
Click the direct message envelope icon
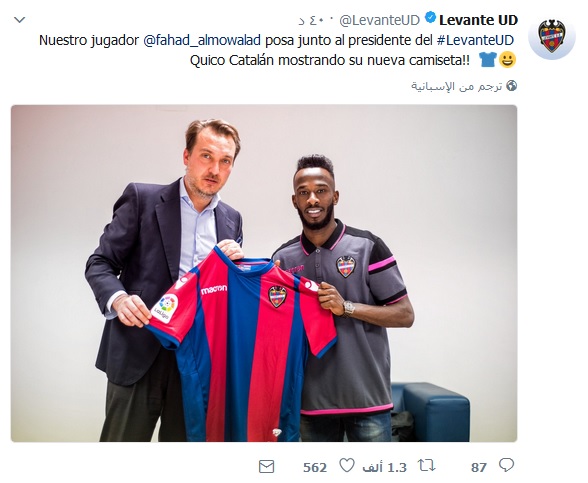267,467
